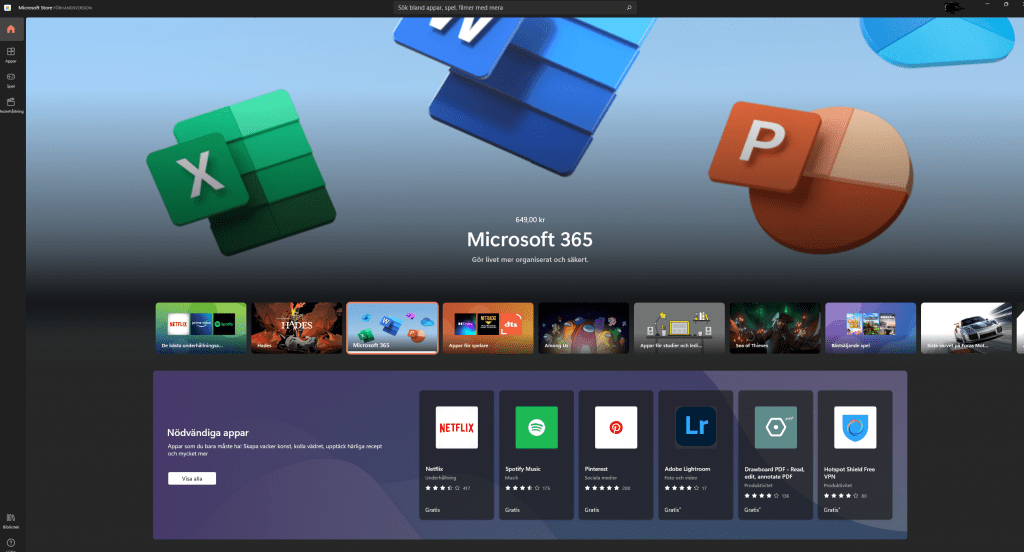Select the Microsoft 365 carousel thumbnail

point(392,328)
